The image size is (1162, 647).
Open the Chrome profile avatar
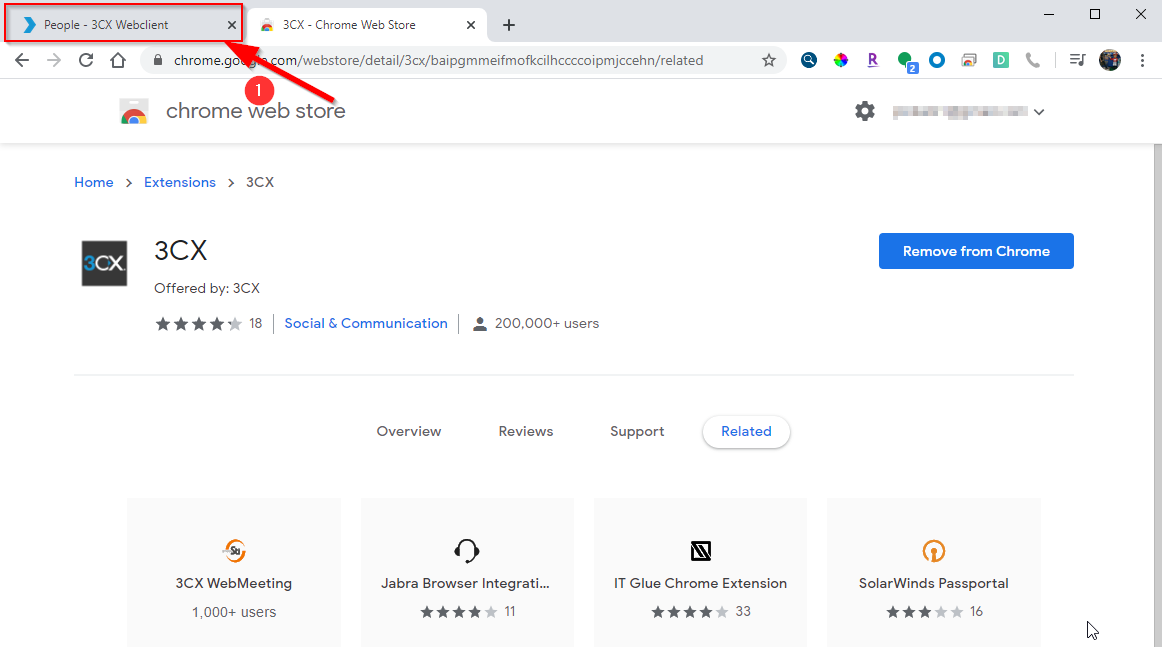click(x=1109, y=60)
